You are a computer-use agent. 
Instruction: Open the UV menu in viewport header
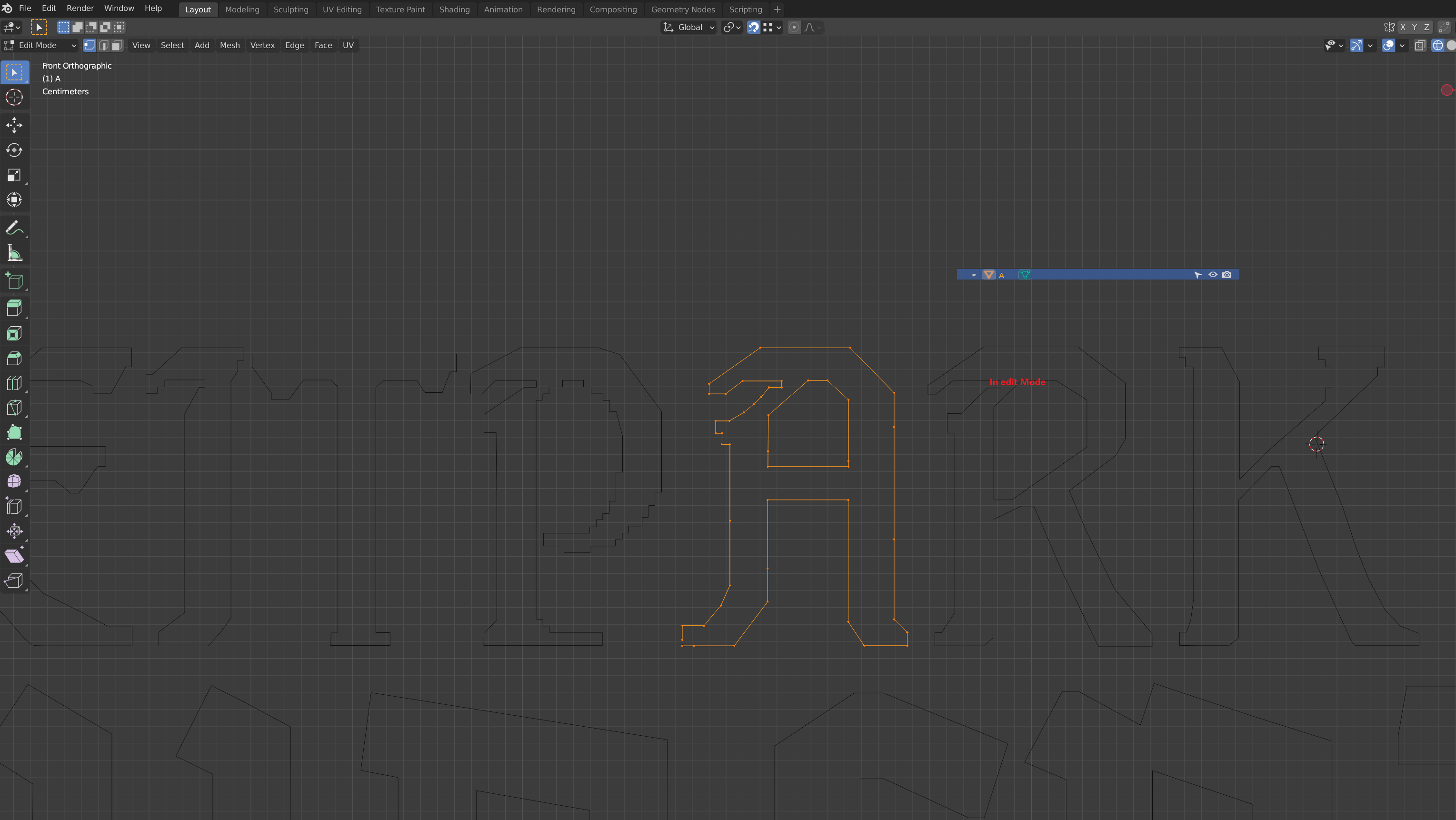click(348, 45)
